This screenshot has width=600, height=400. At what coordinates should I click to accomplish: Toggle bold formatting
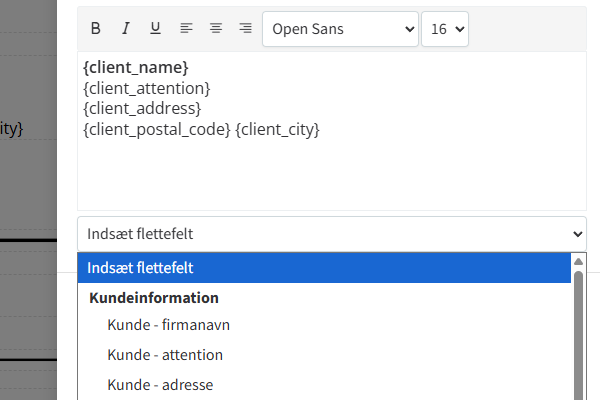coord(96,29)
